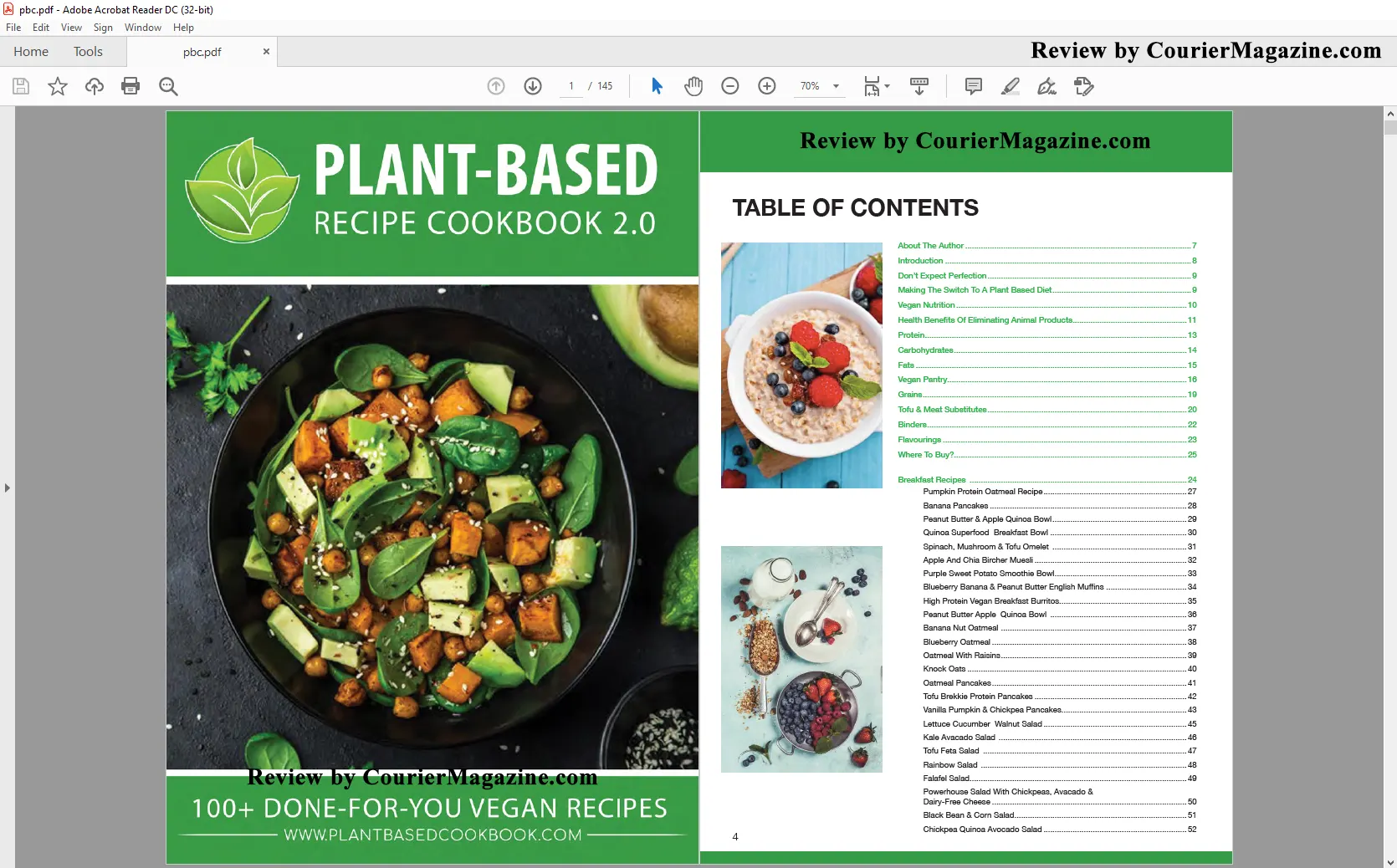
Task: Click the salad bowl cover photo
Action: click(432, 527)
